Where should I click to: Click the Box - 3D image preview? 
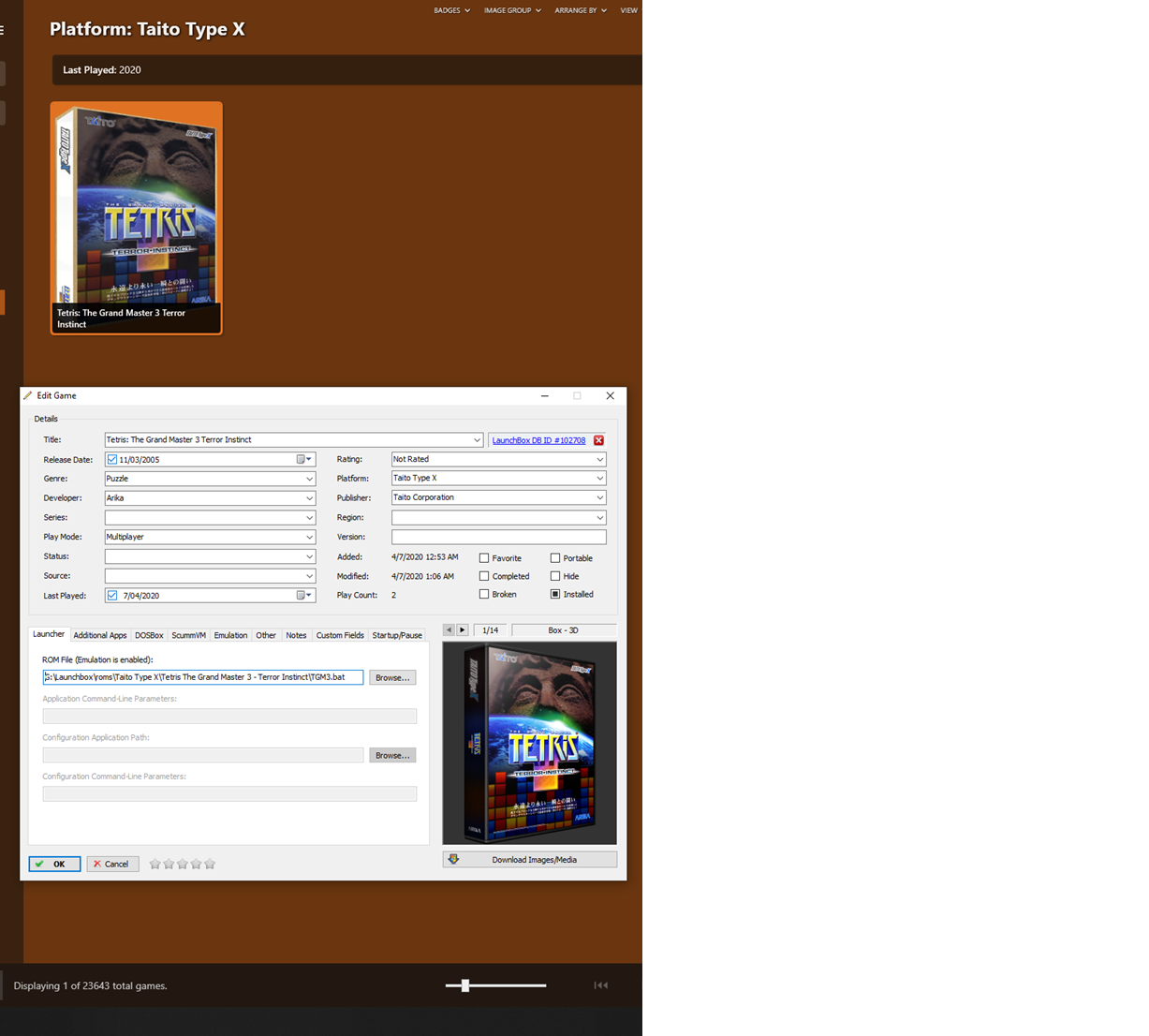[x=530, y=743]
